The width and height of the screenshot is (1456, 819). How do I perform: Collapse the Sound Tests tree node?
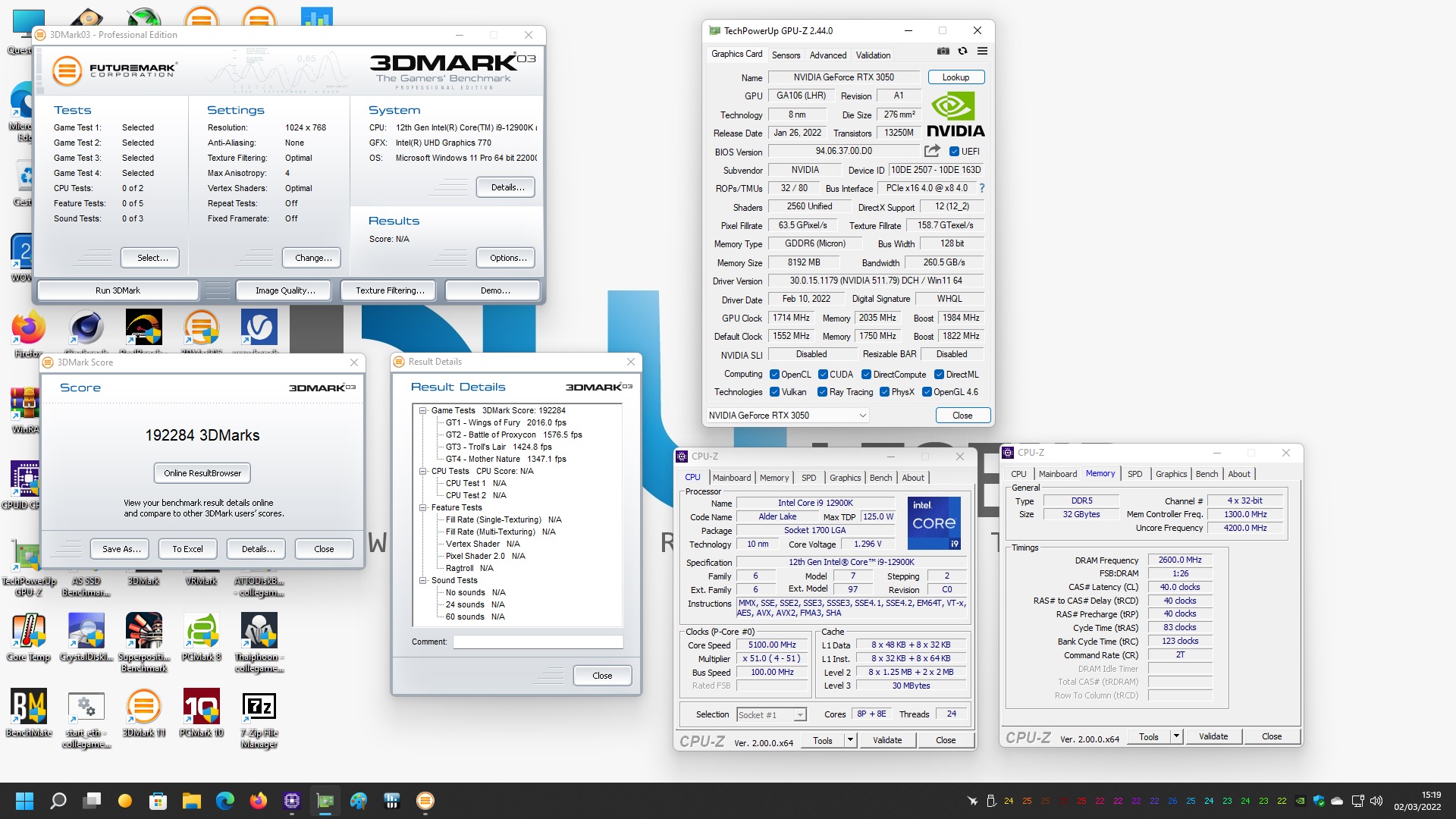pos(423,581)
